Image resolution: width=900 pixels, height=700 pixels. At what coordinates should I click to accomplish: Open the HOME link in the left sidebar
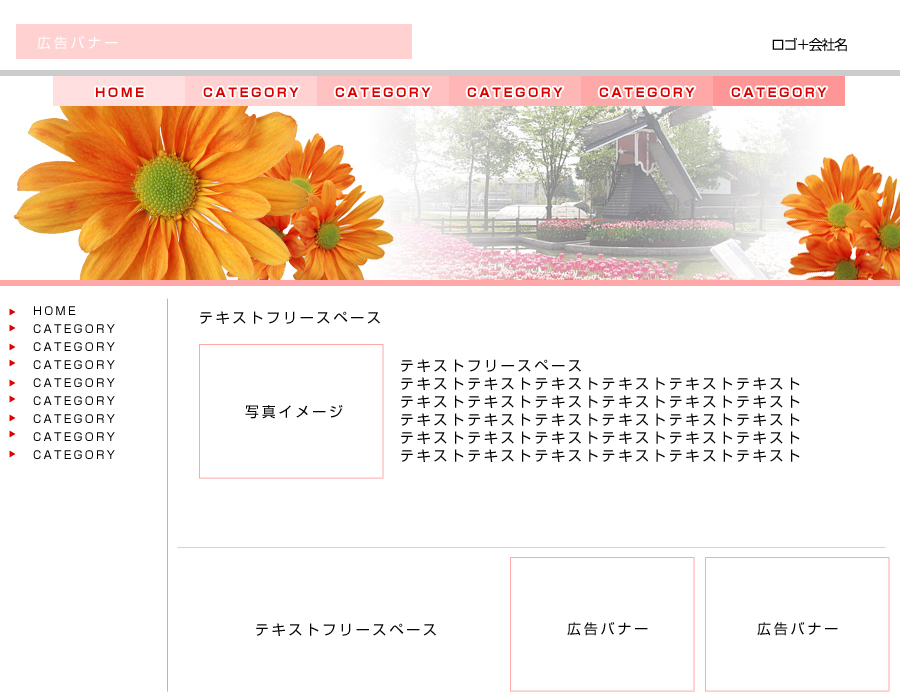pyautogui.click(x=55, y=310)
